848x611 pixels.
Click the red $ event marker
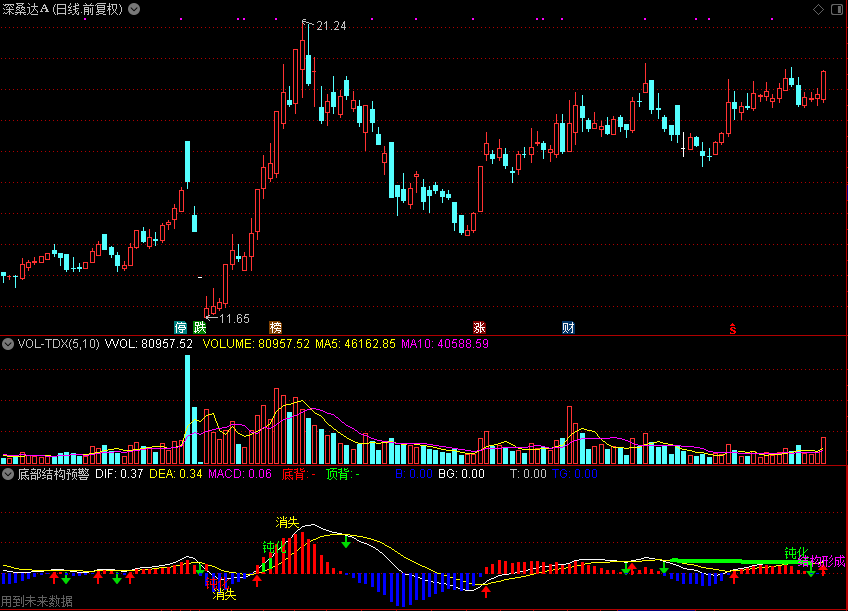(x=732, y=328)
